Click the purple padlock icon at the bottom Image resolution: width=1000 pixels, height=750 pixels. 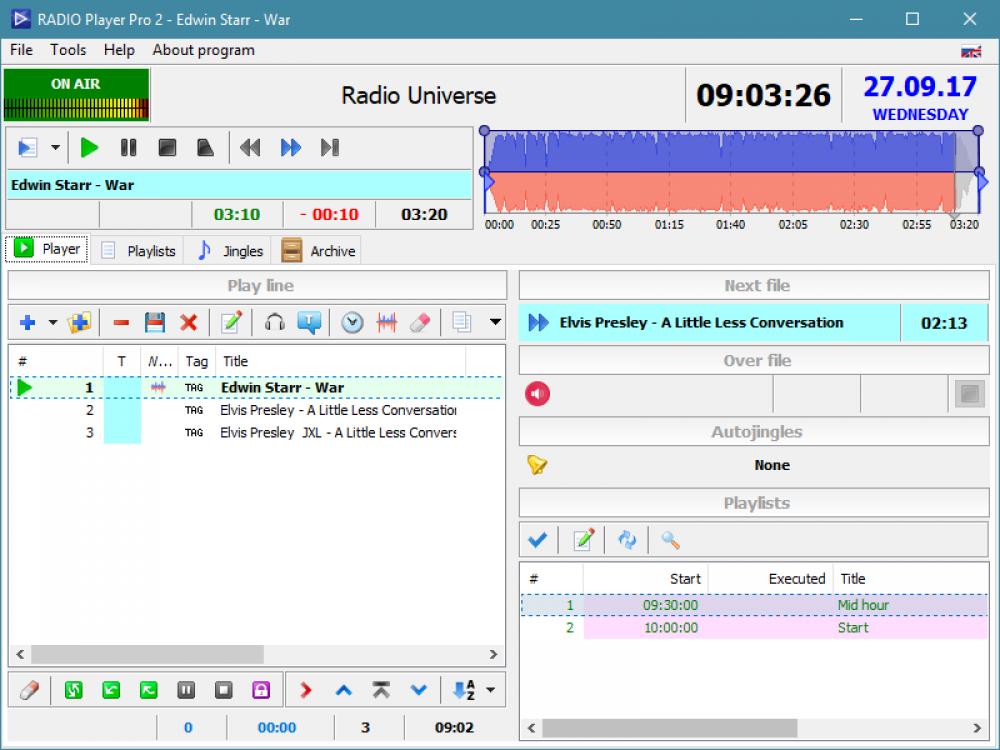[259, 689]
